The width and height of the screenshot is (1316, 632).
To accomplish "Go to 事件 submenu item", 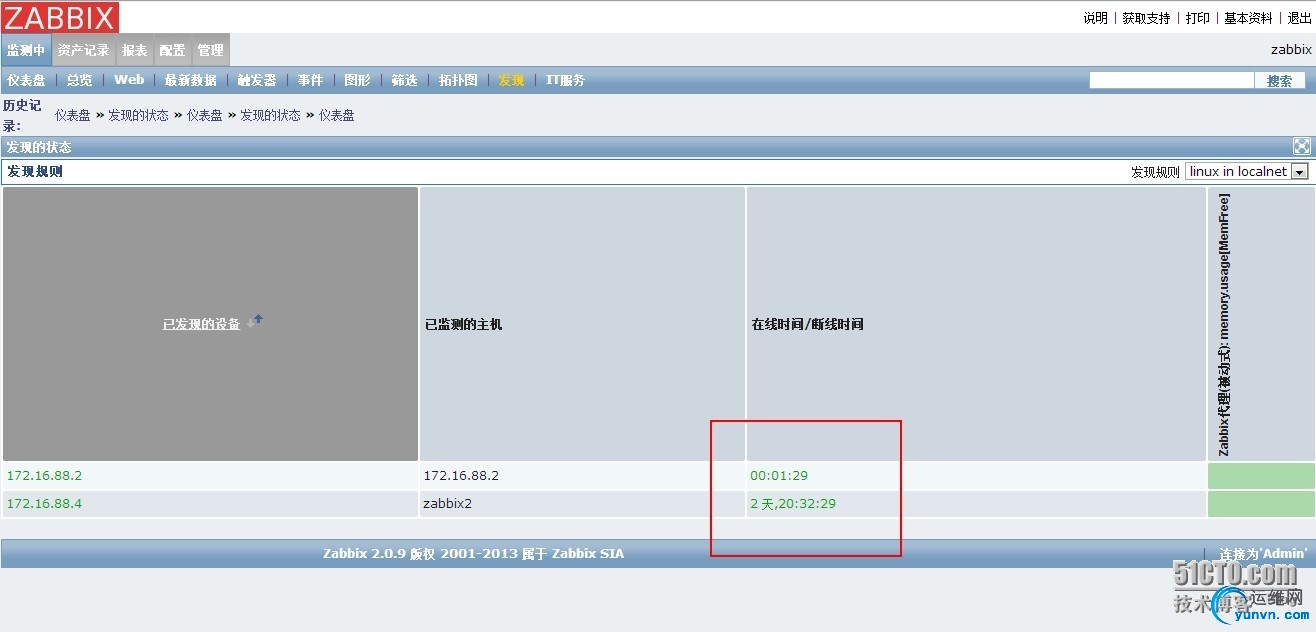I will coord(310,81).
